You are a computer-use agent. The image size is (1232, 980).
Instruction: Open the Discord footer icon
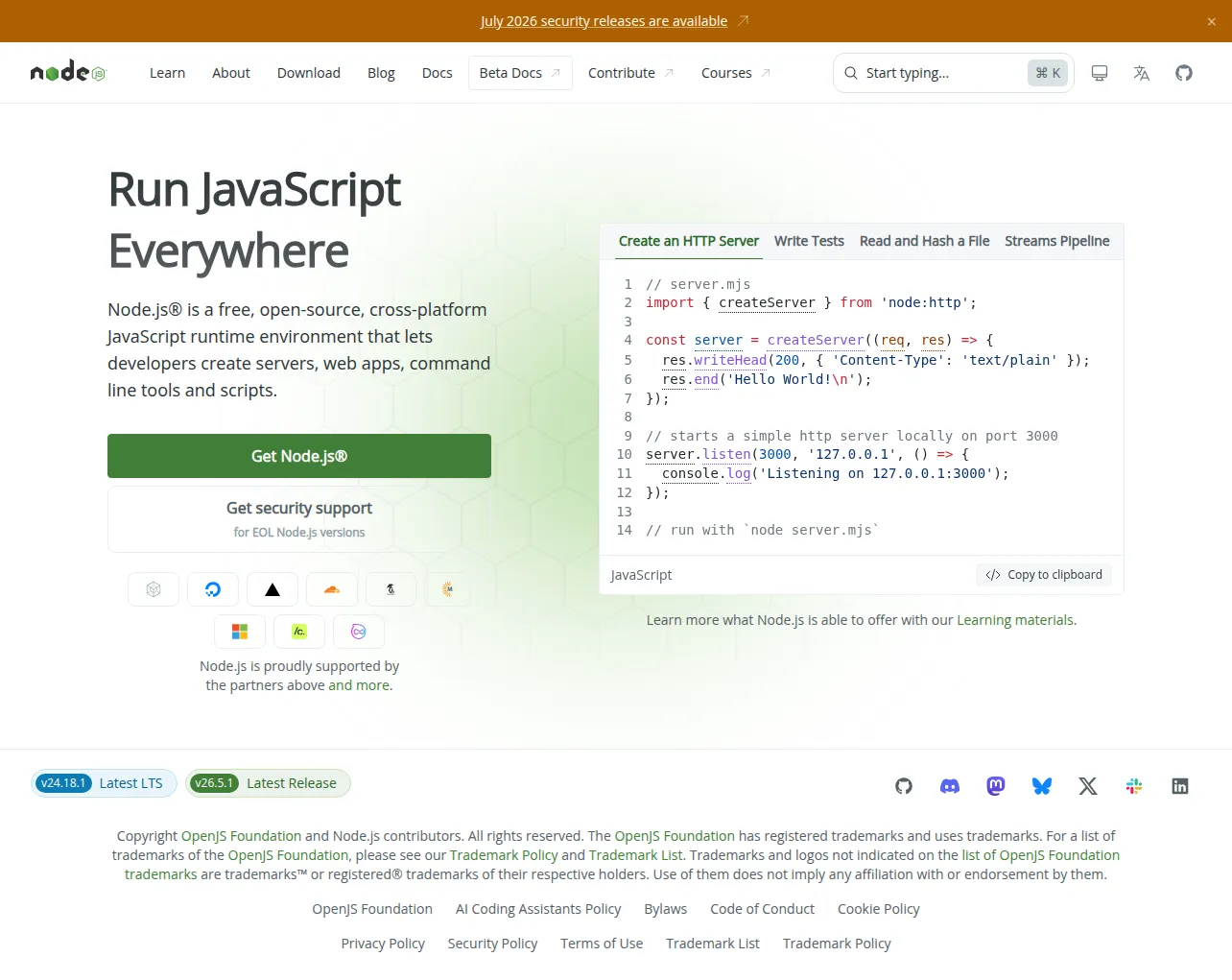pos(950,786)
